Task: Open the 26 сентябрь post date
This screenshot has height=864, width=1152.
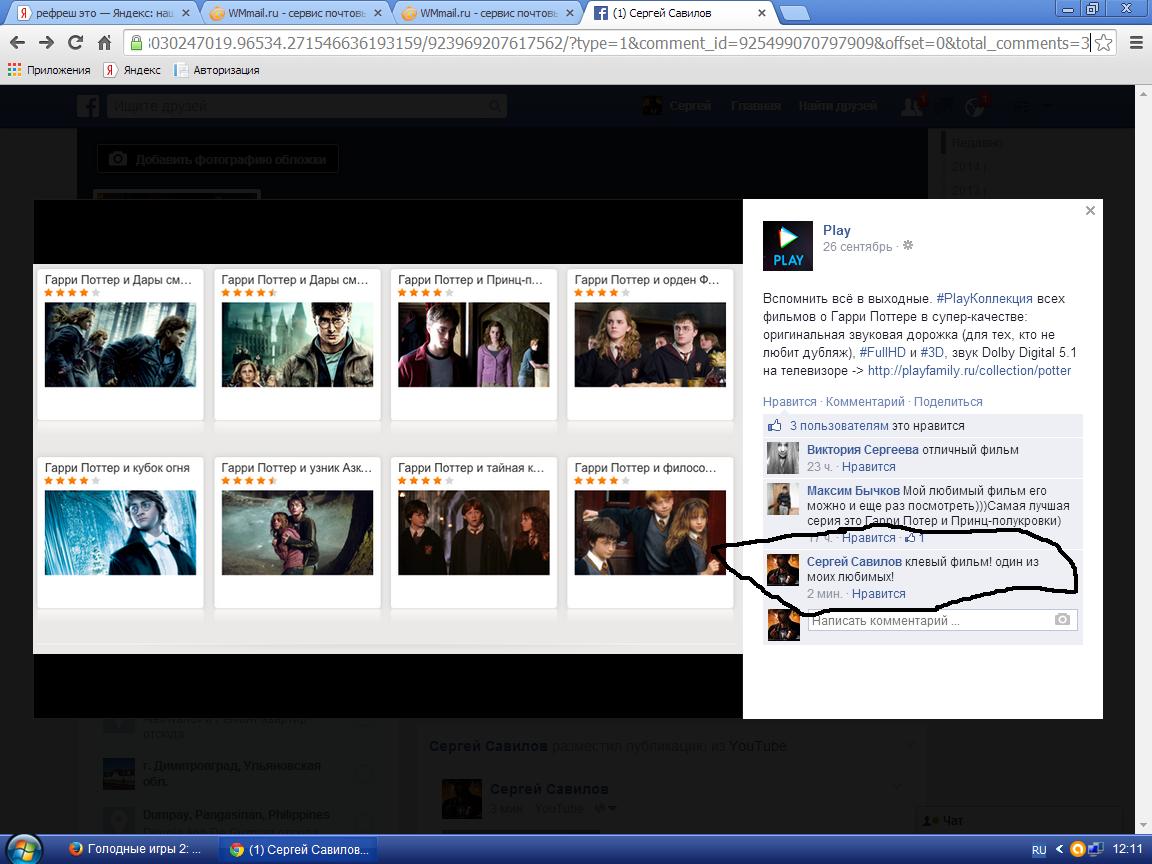Action: (857, 247)
